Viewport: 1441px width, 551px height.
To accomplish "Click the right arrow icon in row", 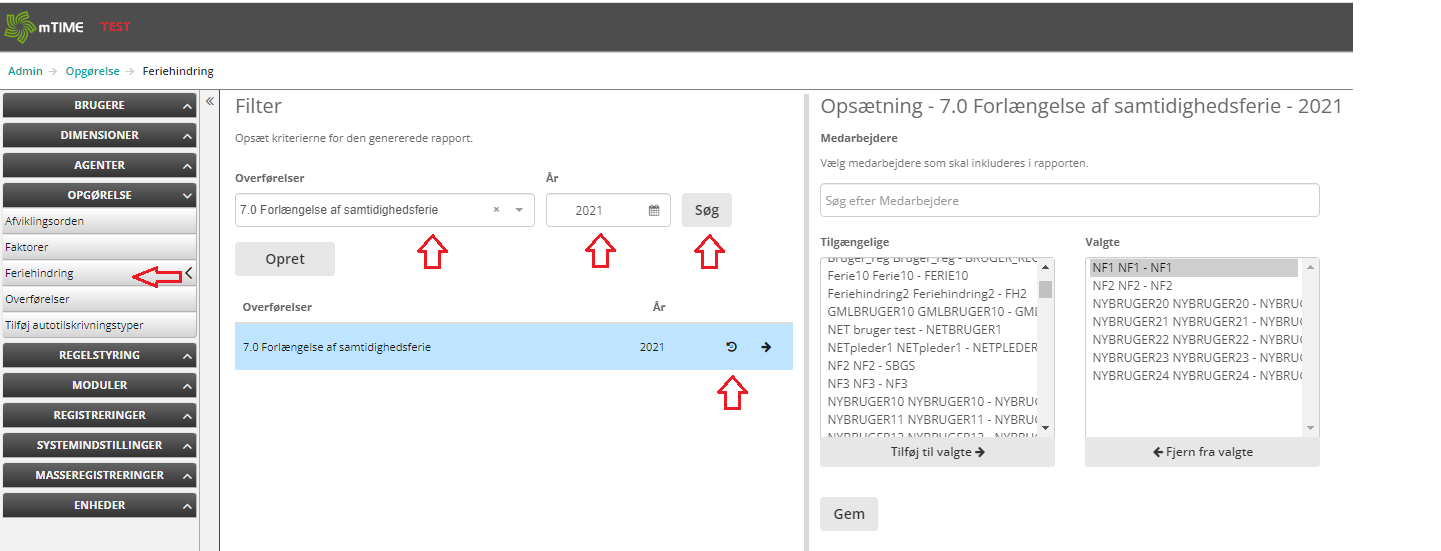I will click(x=766, y=347).
